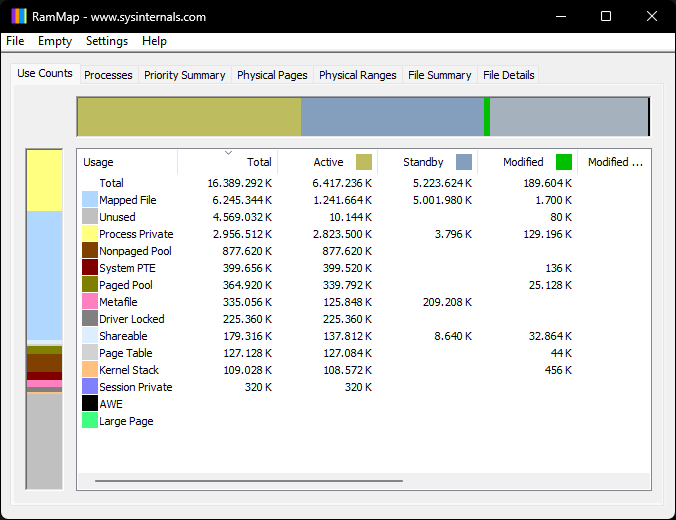Click the truncated 'Modified ...' column header
Image resolution: width=676 pixels, height=520 pixels.
614,162
